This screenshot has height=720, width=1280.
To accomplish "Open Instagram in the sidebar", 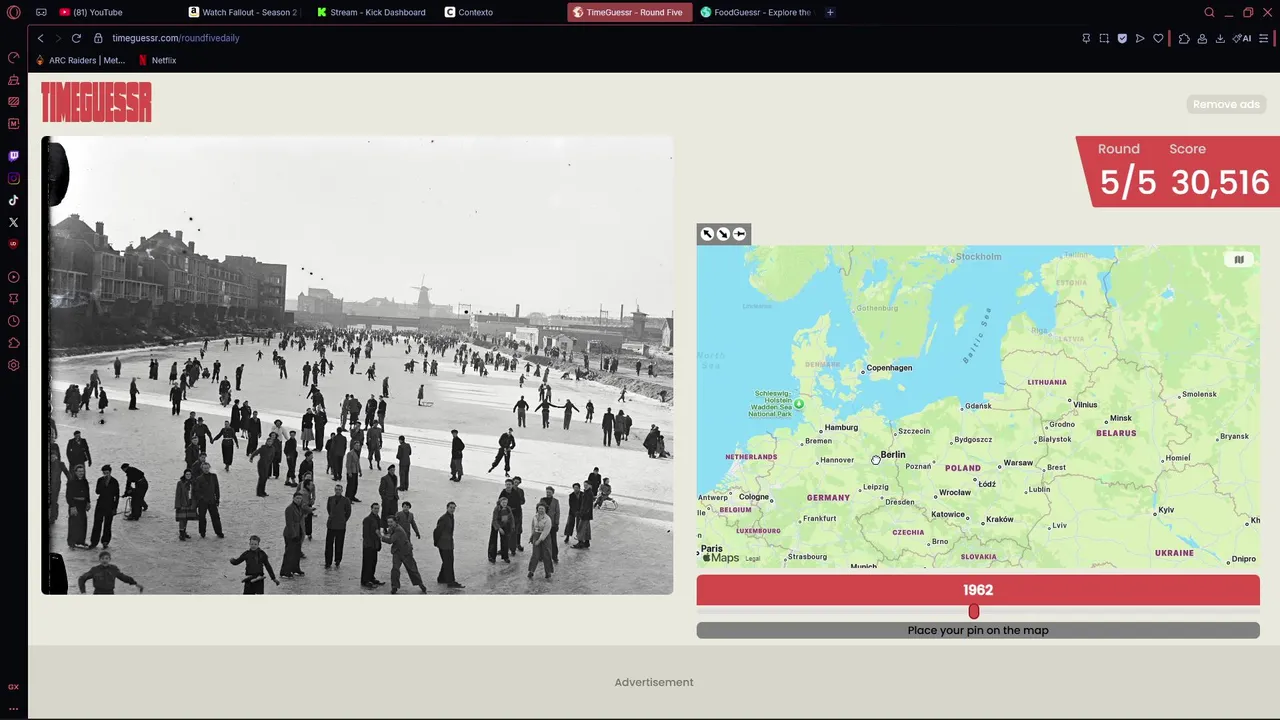I will (x=13, y=178).
